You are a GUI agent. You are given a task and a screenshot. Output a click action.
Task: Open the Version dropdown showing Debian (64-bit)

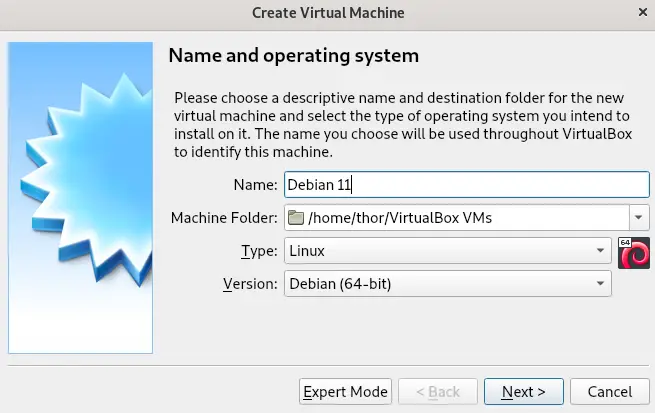click(448, 284)
